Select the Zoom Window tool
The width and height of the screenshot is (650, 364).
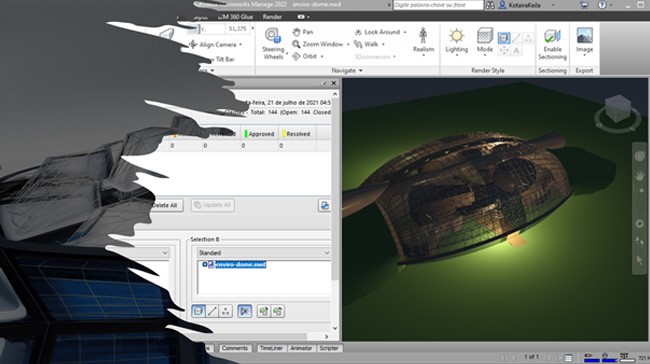click(318, 44)
